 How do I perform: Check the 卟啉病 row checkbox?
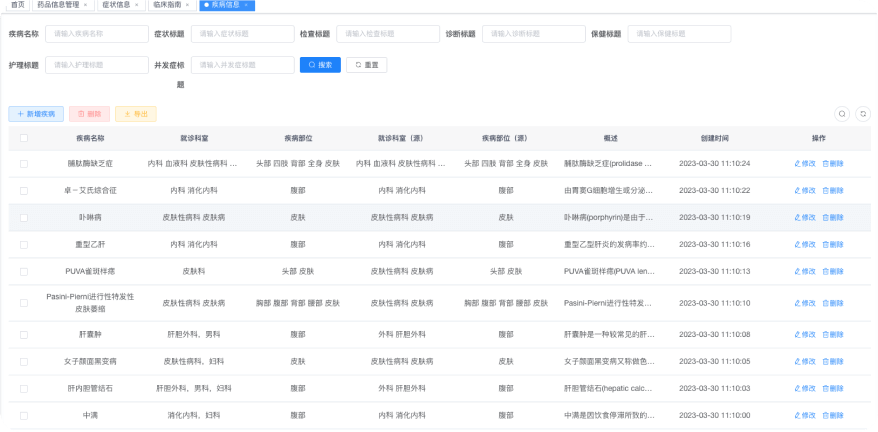click(24, 217)
